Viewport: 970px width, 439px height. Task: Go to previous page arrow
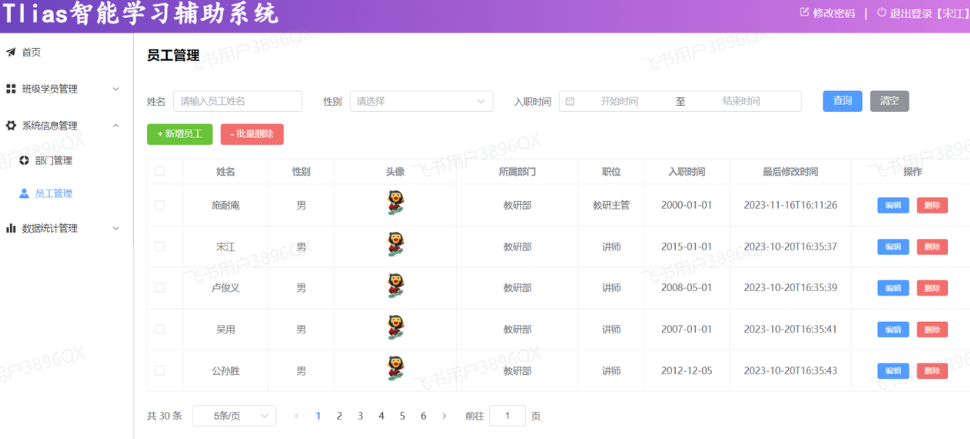tap(297, 416)
